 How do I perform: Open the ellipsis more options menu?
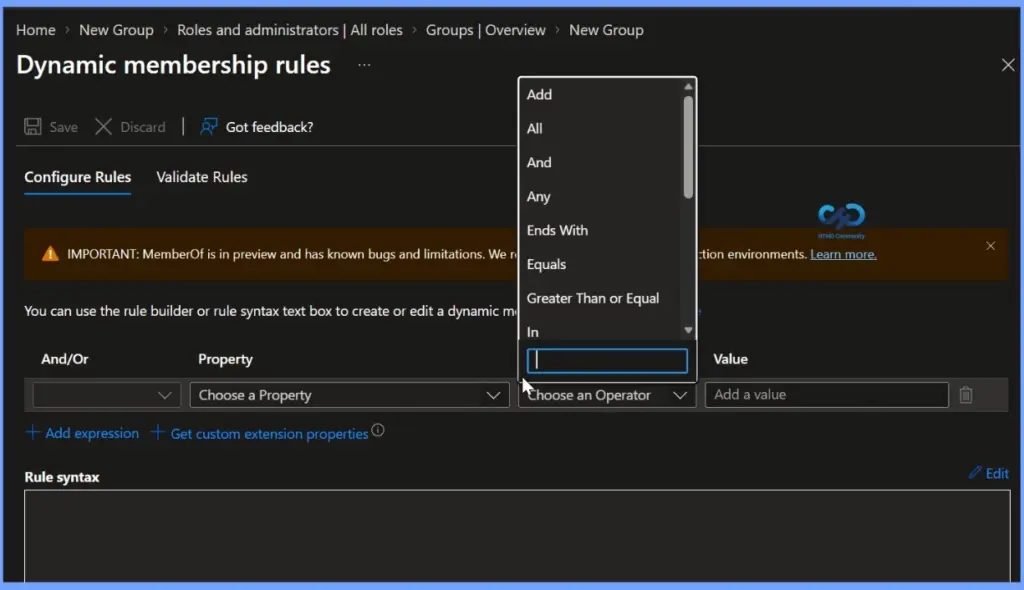(364, 65)
